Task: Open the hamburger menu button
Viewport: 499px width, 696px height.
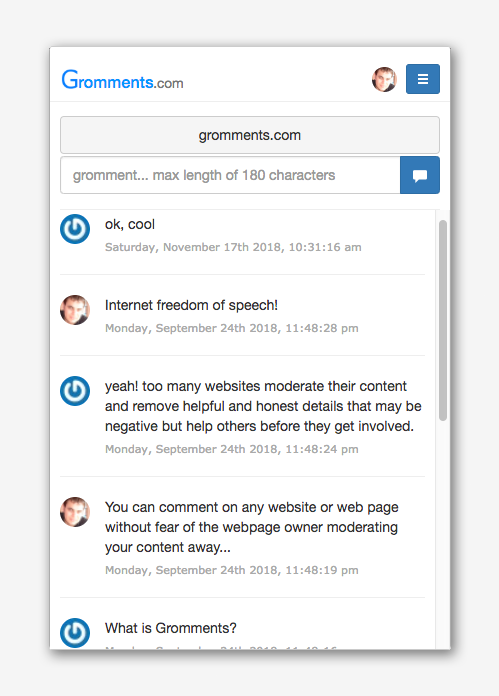Action: [423, 79]
